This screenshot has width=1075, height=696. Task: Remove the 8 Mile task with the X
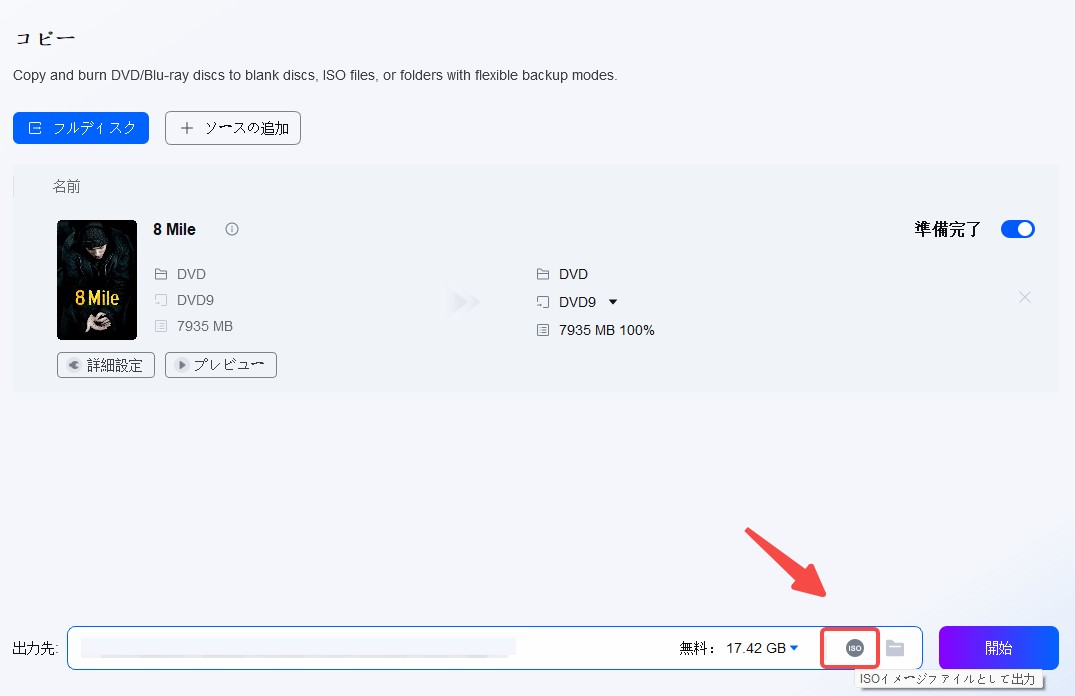point(1024,297)
